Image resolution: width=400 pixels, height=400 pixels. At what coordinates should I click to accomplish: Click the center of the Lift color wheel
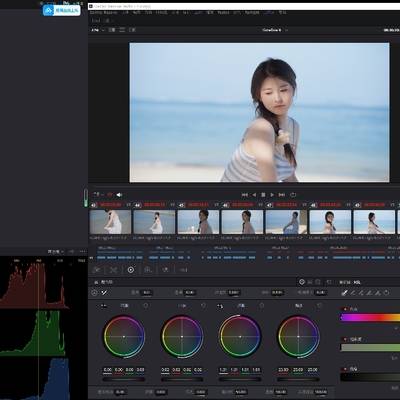click(124, 337)
